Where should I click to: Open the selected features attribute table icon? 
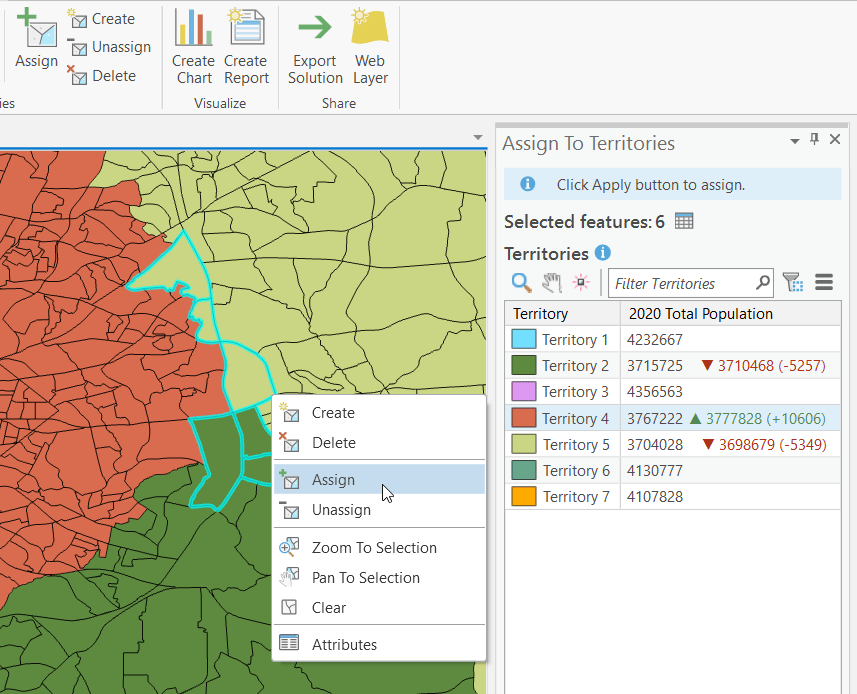(684, 220)
